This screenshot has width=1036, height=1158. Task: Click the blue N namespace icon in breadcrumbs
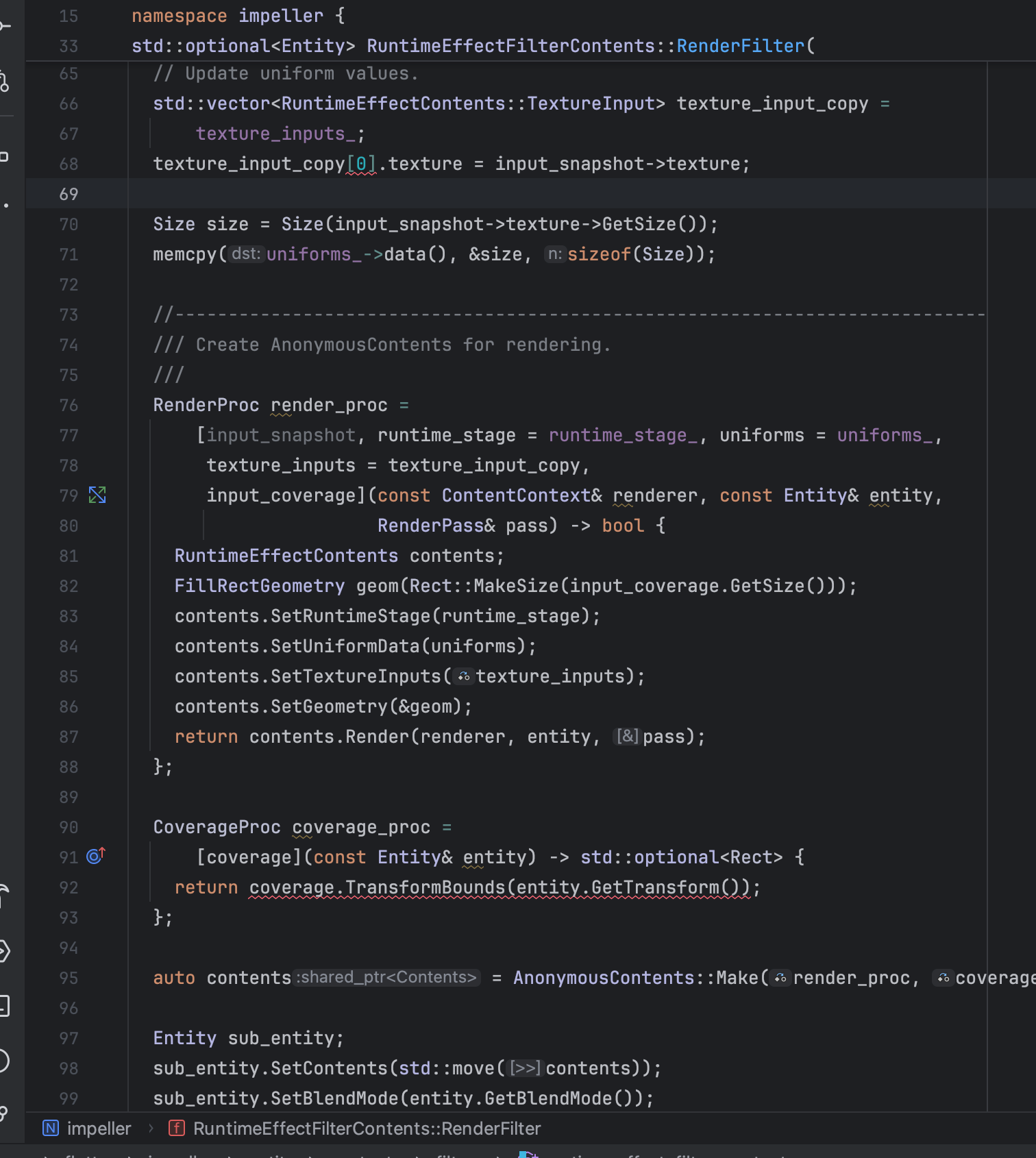[x=51, y=1128]
